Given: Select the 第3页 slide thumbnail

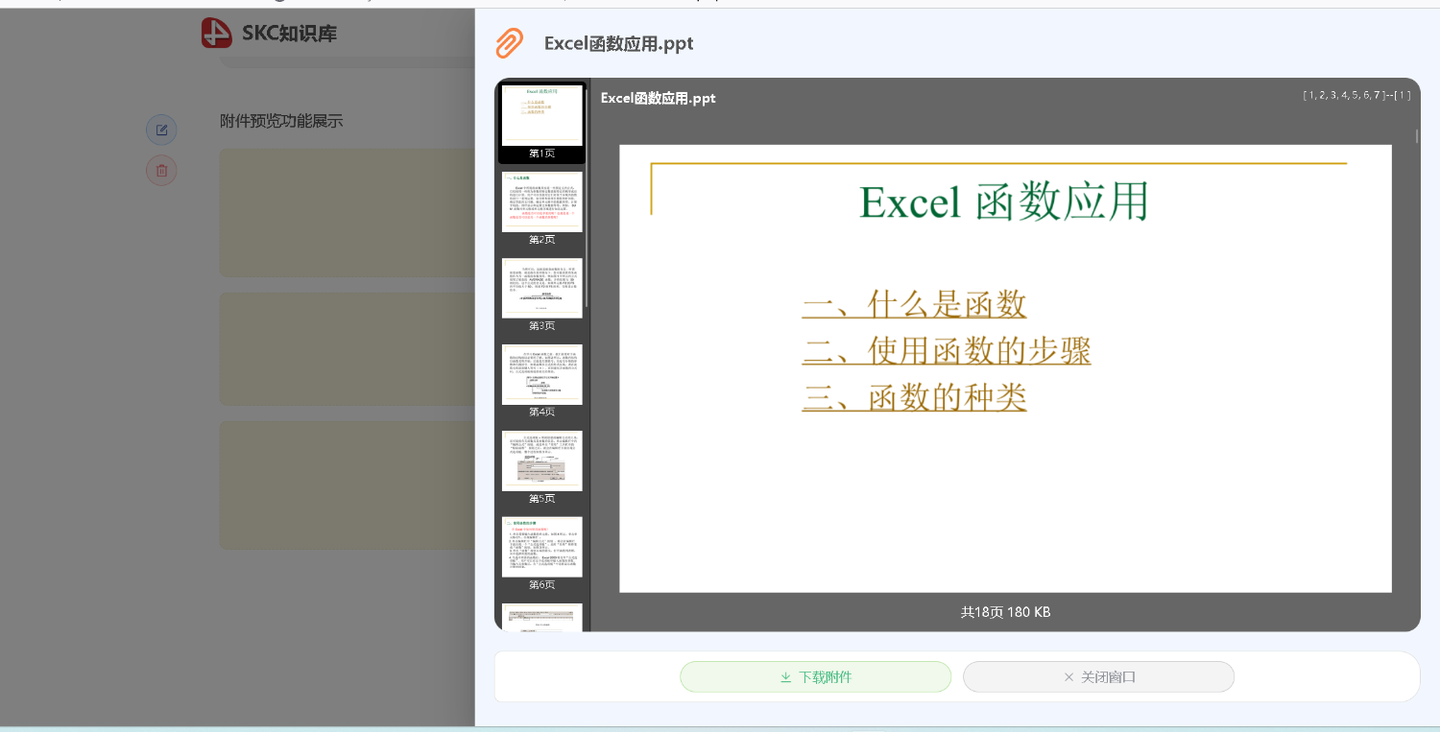Looking at the screenshot, I should [x=542, y=288].
